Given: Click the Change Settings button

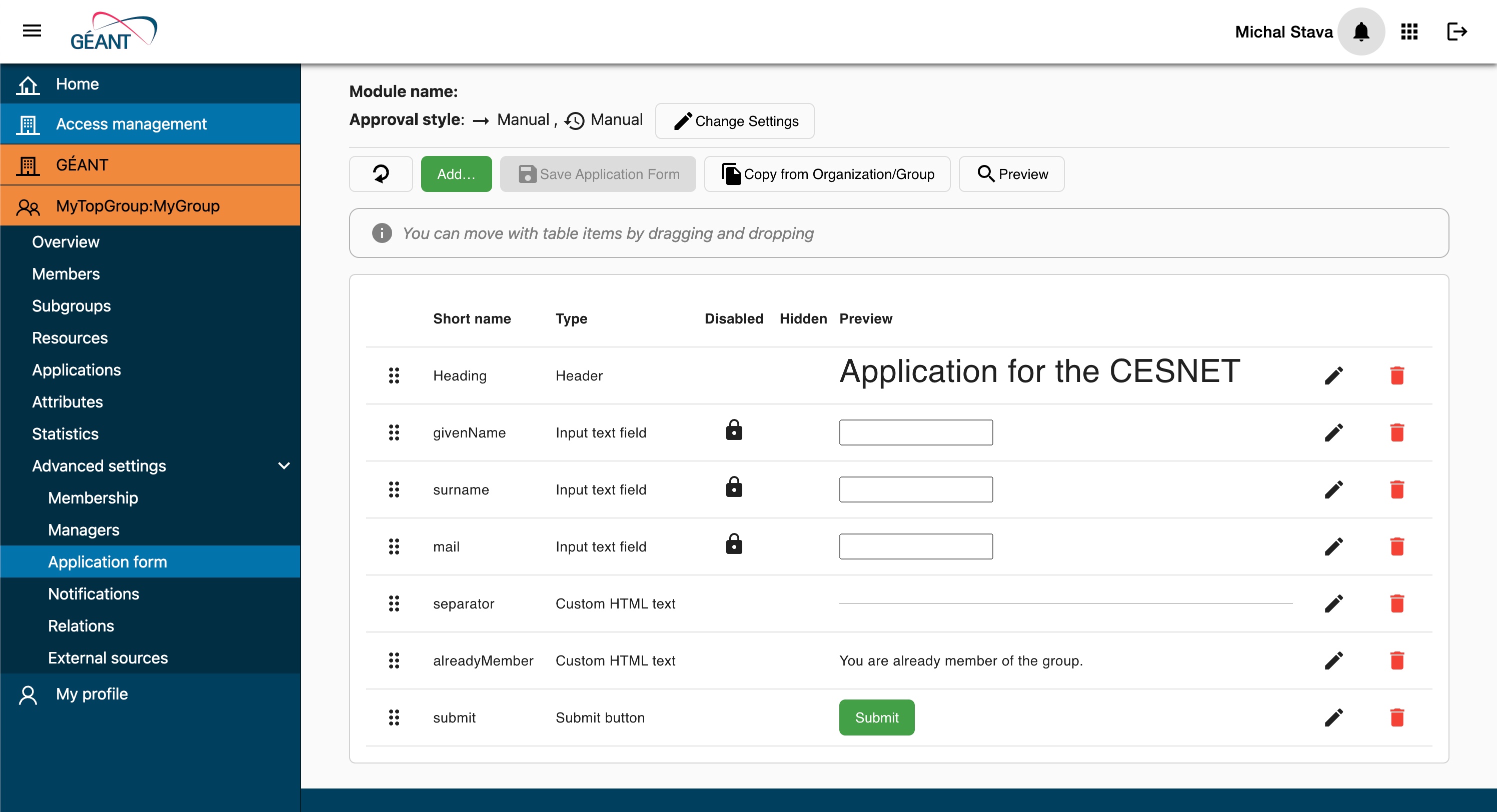Looking at the screenshot, I should coord(735,121).
